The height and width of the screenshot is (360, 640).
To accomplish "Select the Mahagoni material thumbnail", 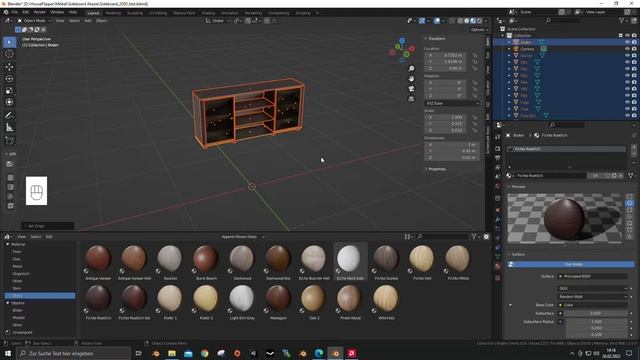I will pos(278,302).
